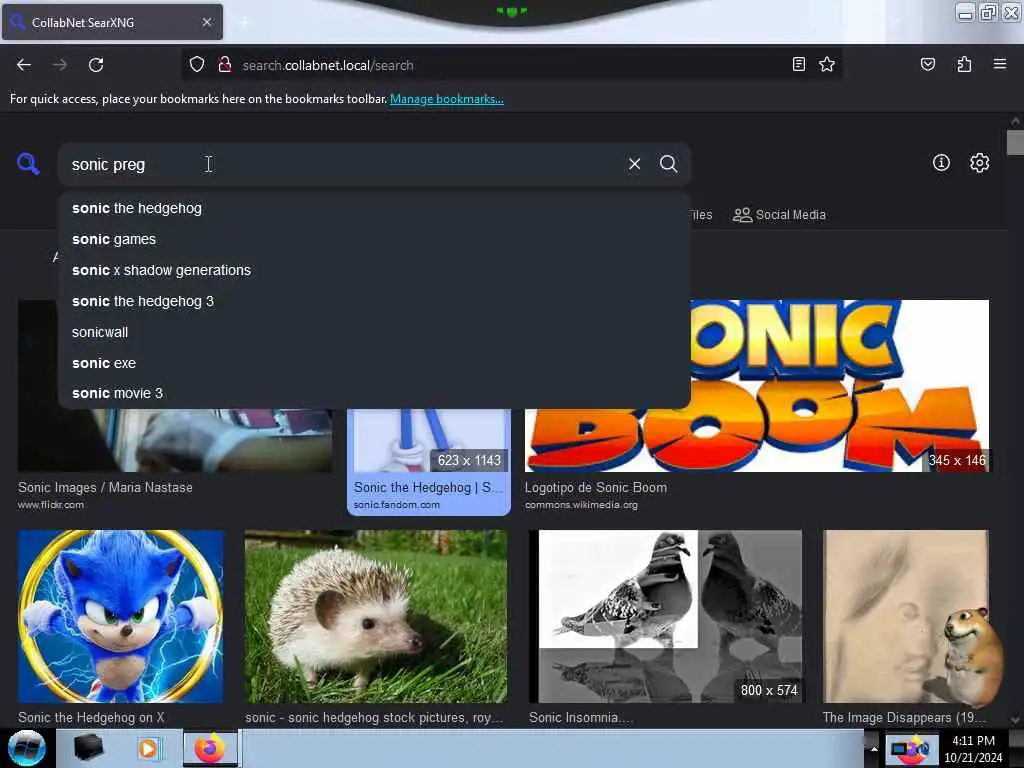Click the Firefox taskbar icon
Screen dimensions: 1024x768
pyautogui.click(x=209, y=748)
